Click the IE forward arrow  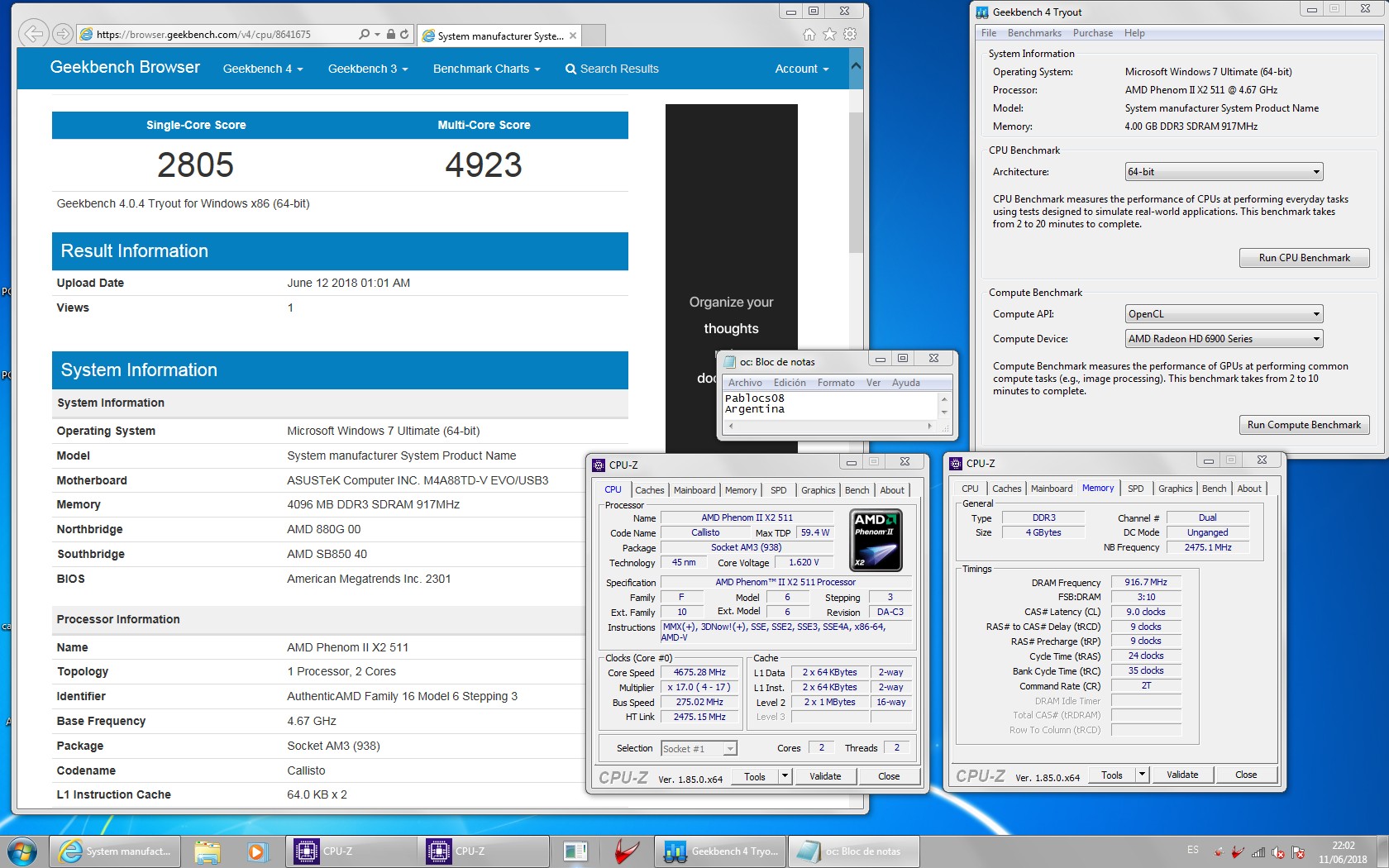62,34
